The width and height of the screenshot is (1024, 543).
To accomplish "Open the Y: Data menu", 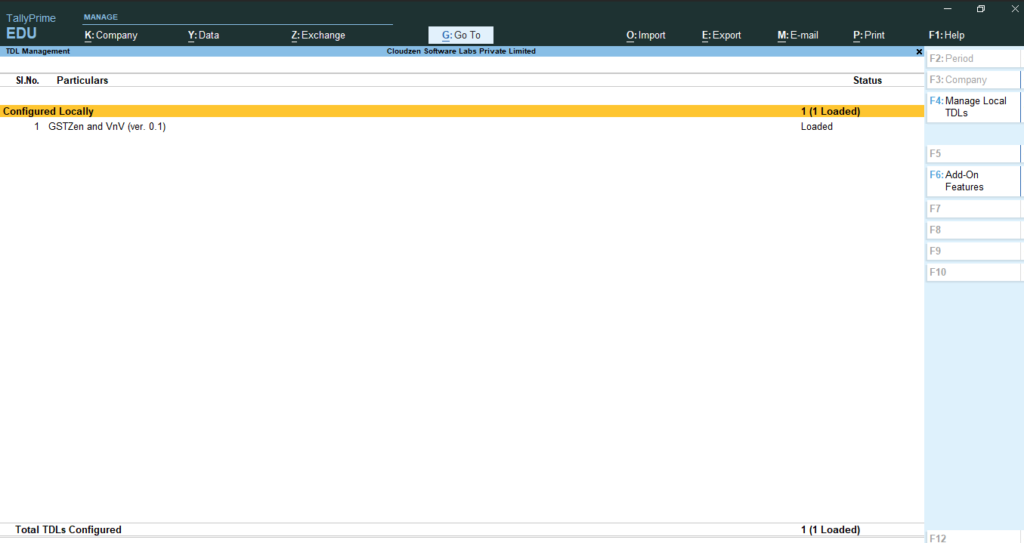I will click(203, 35).
